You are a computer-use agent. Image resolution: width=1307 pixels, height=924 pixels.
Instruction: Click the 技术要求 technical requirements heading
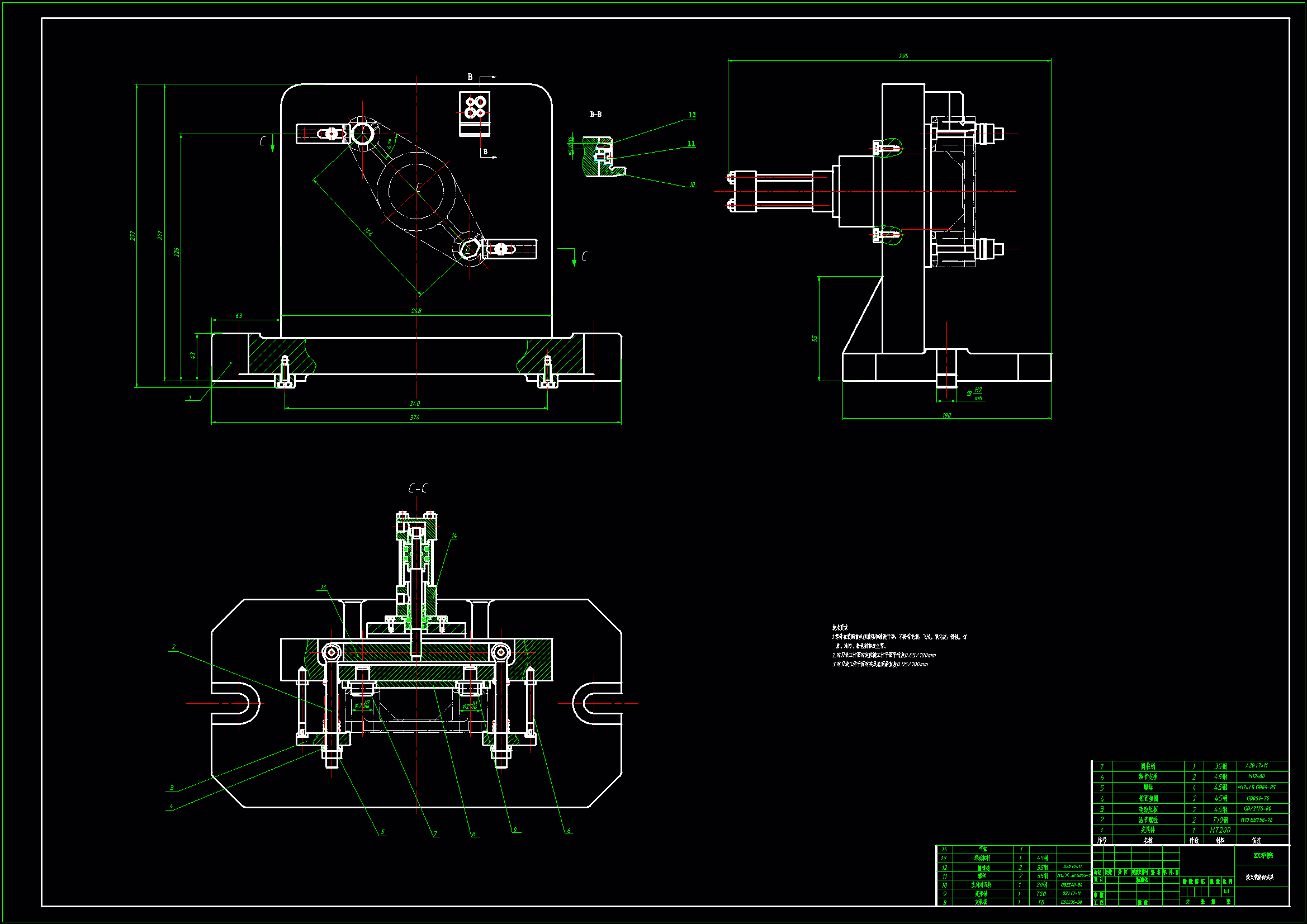point(840,627)
